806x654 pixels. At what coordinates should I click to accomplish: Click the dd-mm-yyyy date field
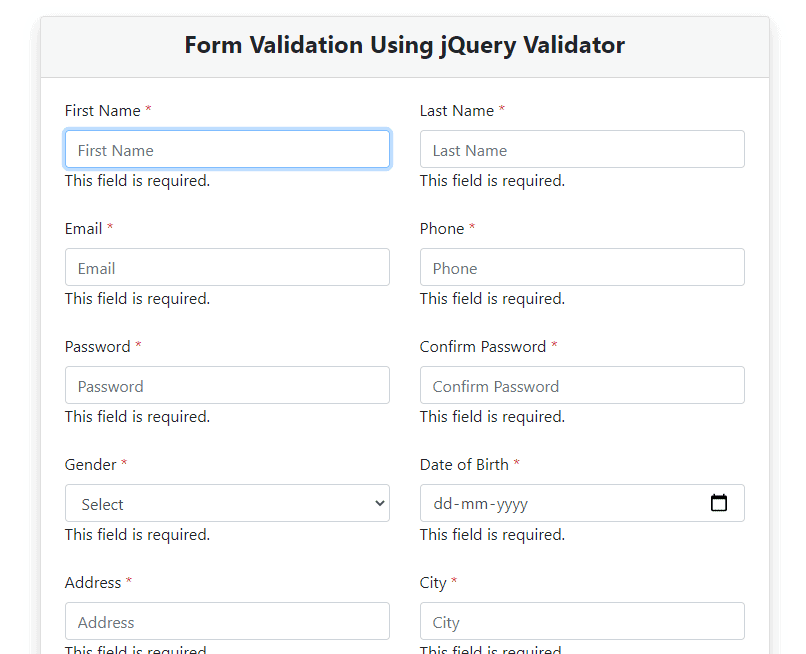tap(560, 503)
